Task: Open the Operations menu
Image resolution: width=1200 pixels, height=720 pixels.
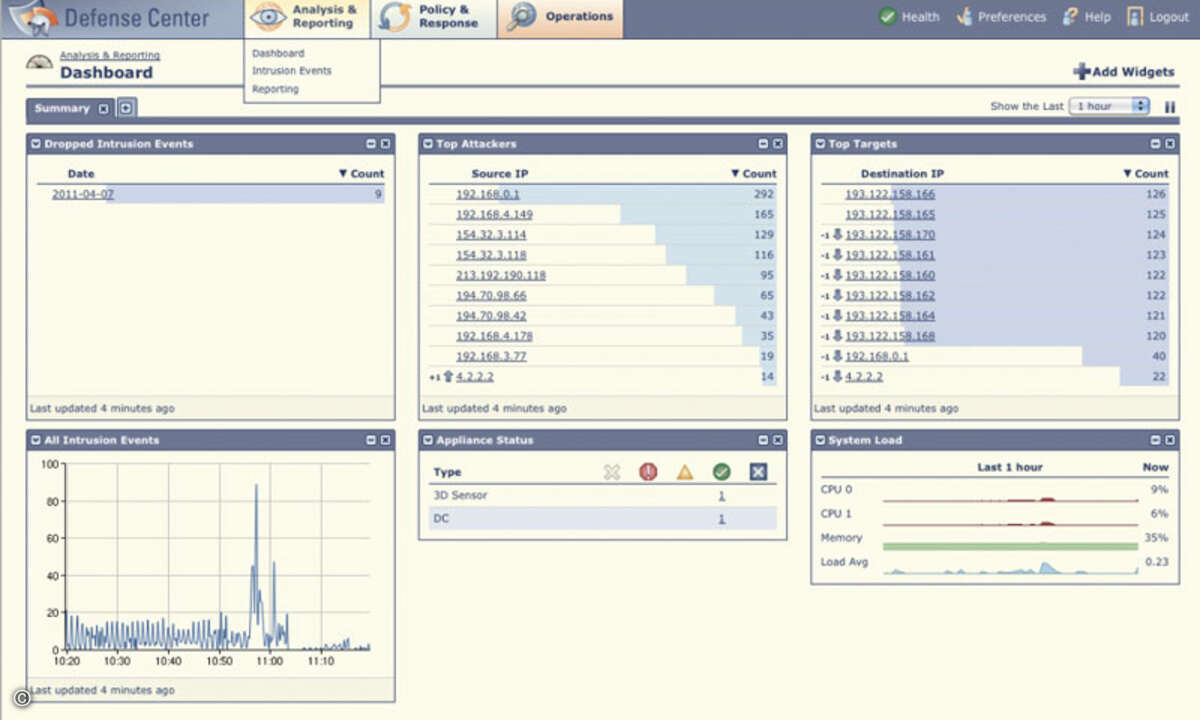Action: pyautogui.click(x=560, y=17)
